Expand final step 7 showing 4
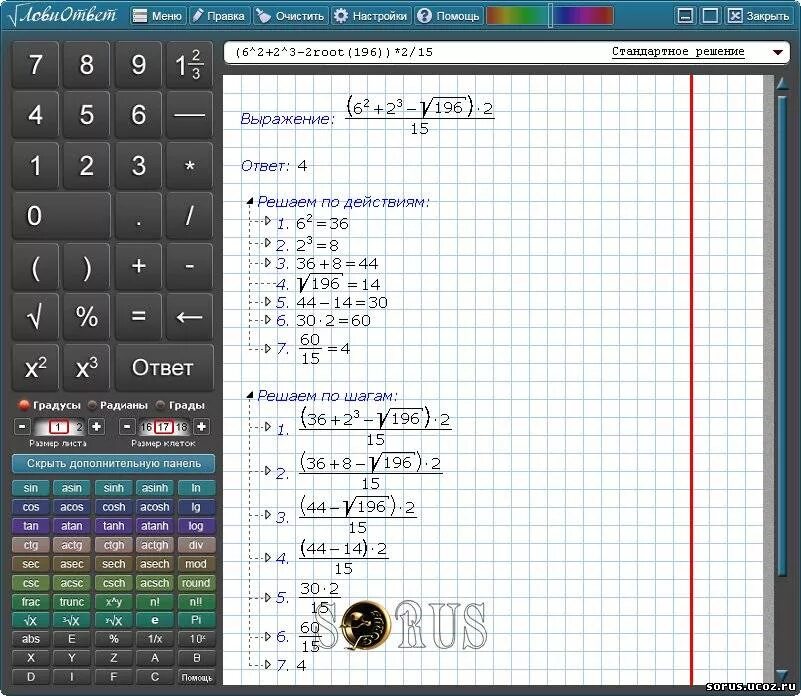Viewport: 801px width, 696px height. point(267,664)
